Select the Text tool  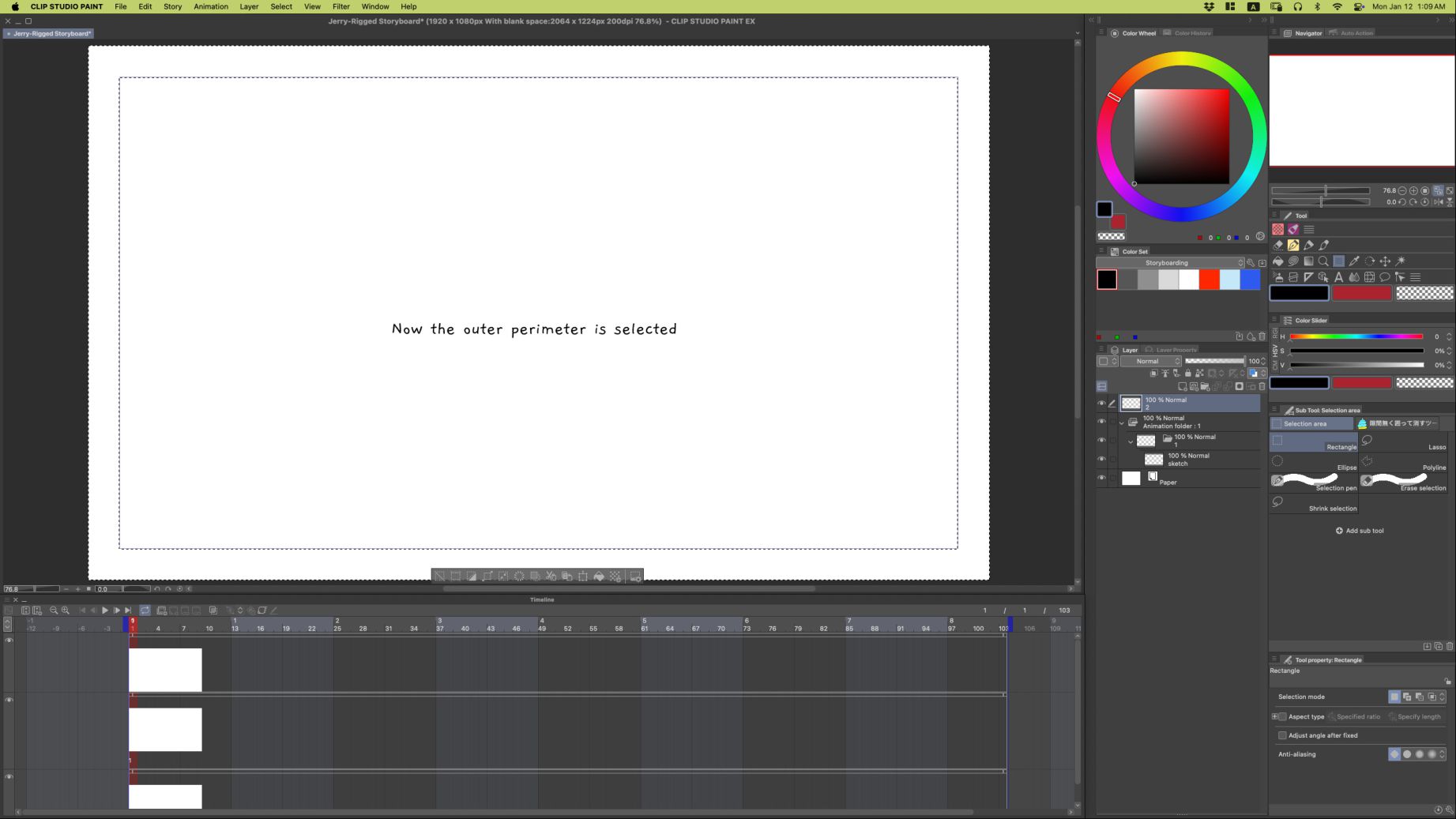point(1338,277)
